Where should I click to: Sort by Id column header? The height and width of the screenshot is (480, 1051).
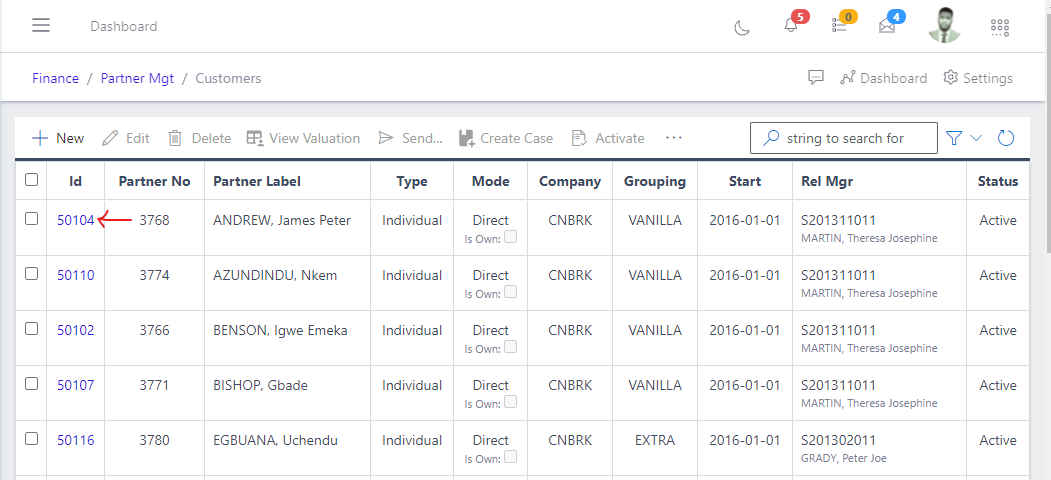point(75,181)
